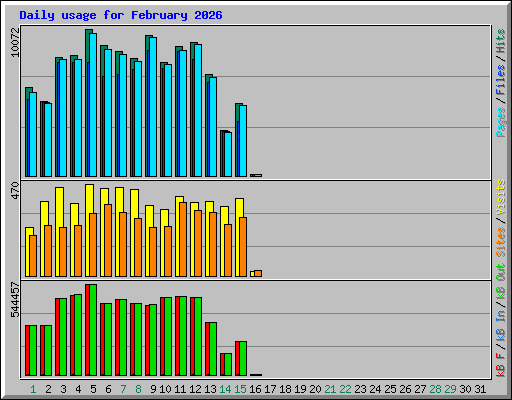
Task: Click the "kB Out" legend label
Action: point(501,282)
